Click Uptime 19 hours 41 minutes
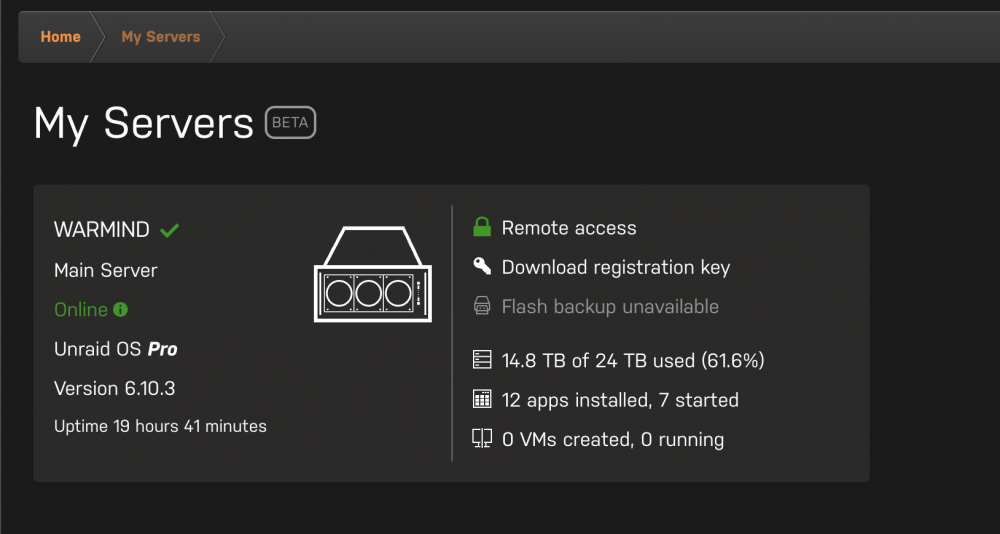Screen dimensions: 1000x534 click(161, 426)
